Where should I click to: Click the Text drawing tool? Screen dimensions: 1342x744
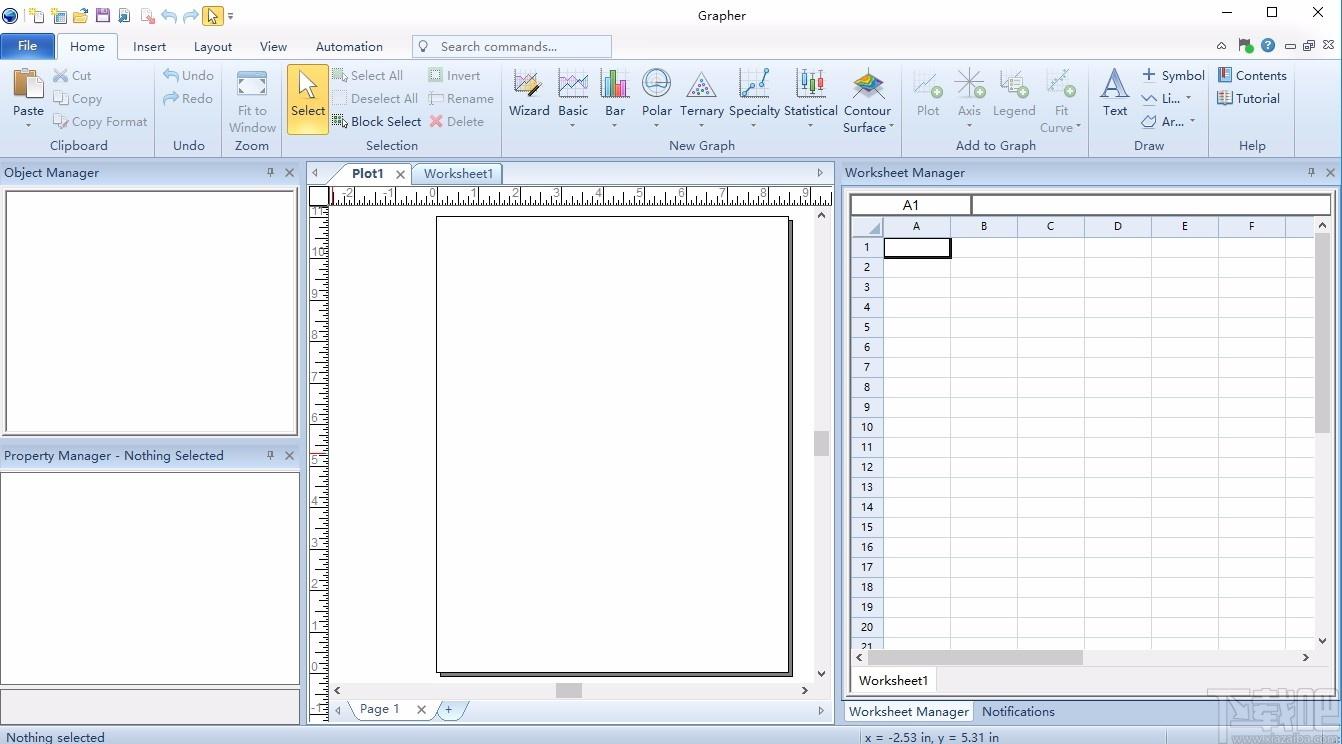[x=1115, y=93]
